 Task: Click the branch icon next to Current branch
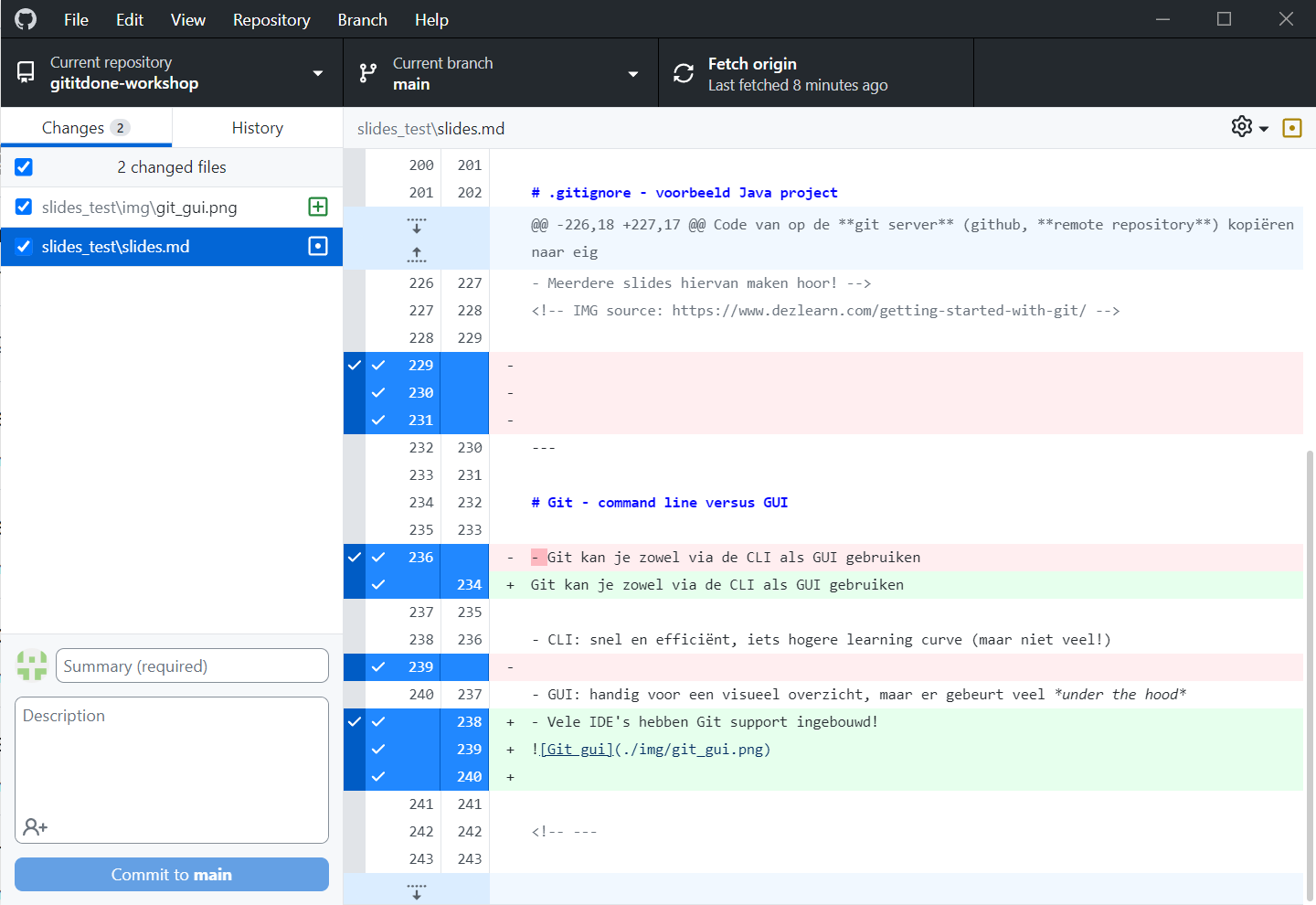(367, 72)
